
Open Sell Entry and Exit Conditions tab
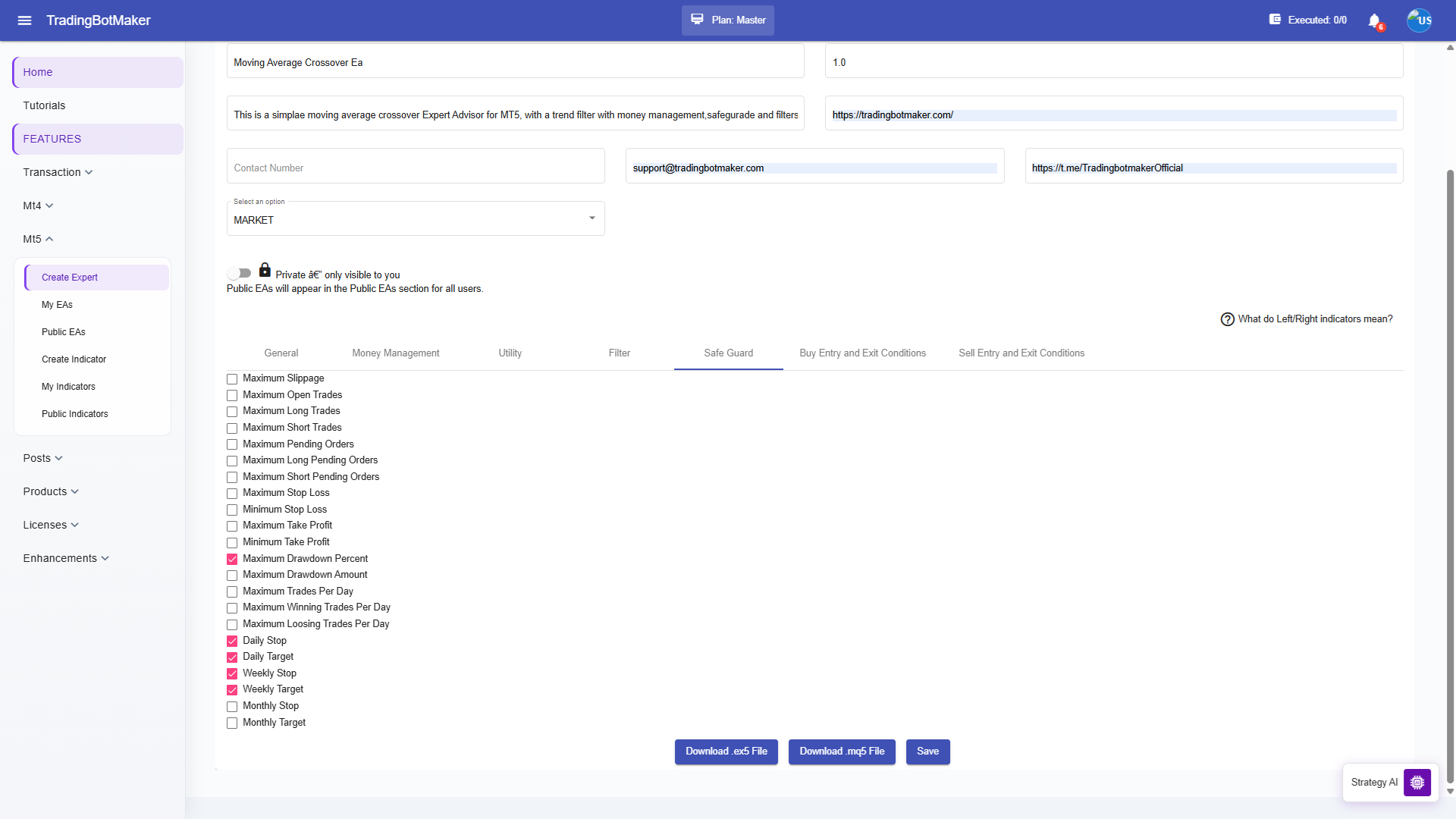(1021, 353)
